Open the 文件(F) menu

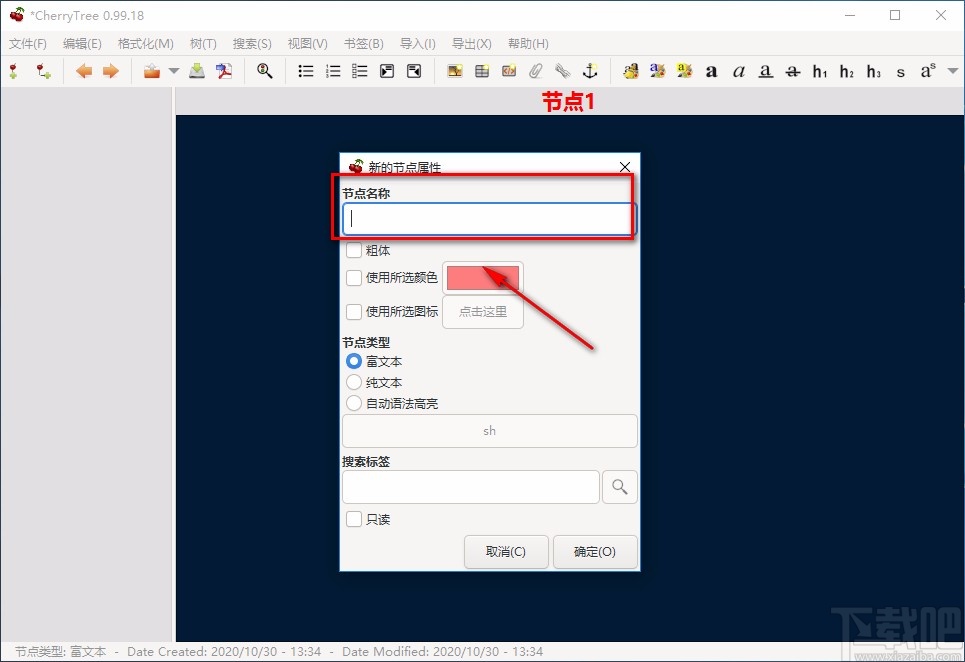pyautogui.click(x=28, y=44)
